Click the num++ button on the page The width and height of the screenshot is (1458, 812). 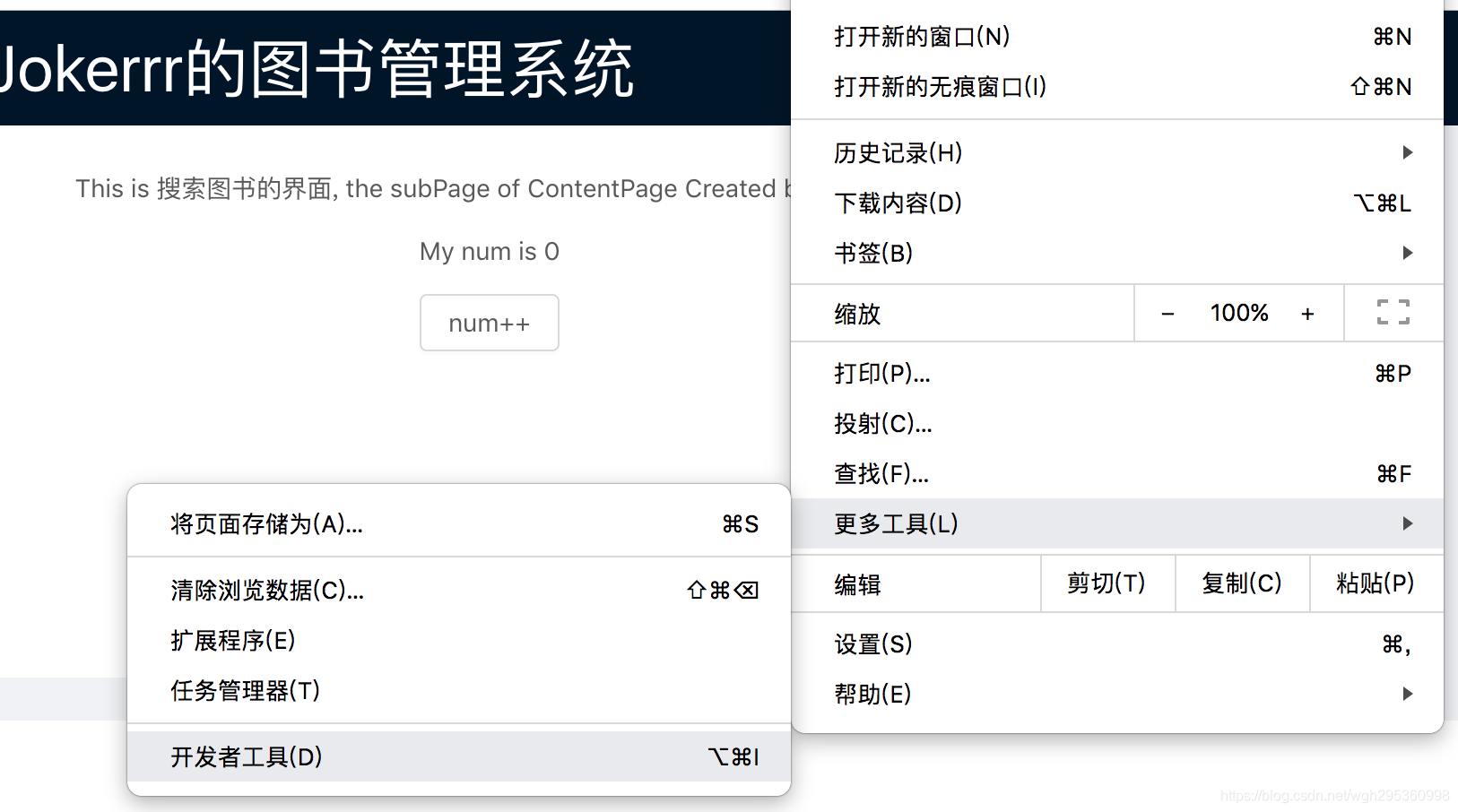[x=490, y=323]
